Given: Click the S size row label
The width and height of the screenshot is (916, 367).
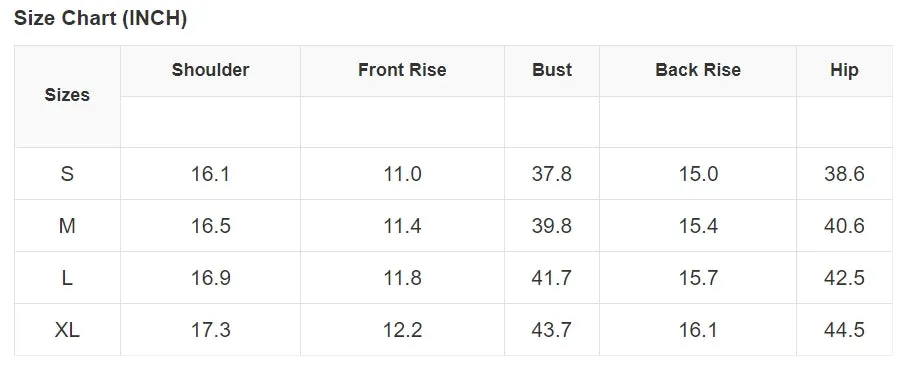Looking at the screenshot, I should click(67, 174).
